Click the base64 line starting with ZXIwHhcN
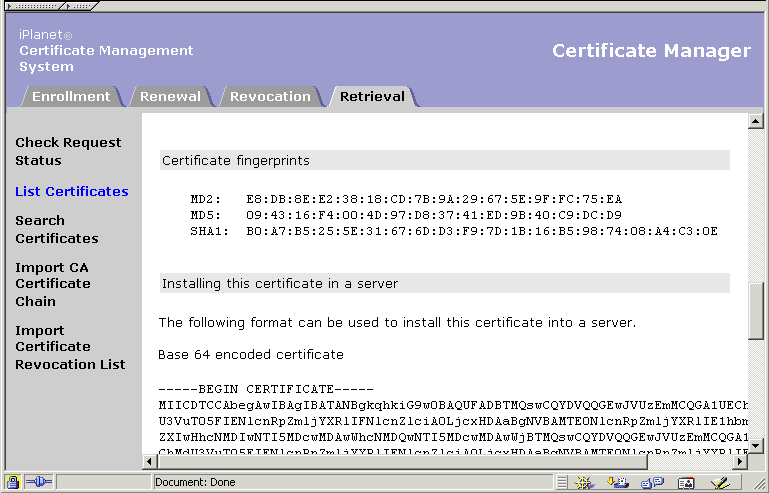This screenshot has height=493, width=769. [453, 437]
